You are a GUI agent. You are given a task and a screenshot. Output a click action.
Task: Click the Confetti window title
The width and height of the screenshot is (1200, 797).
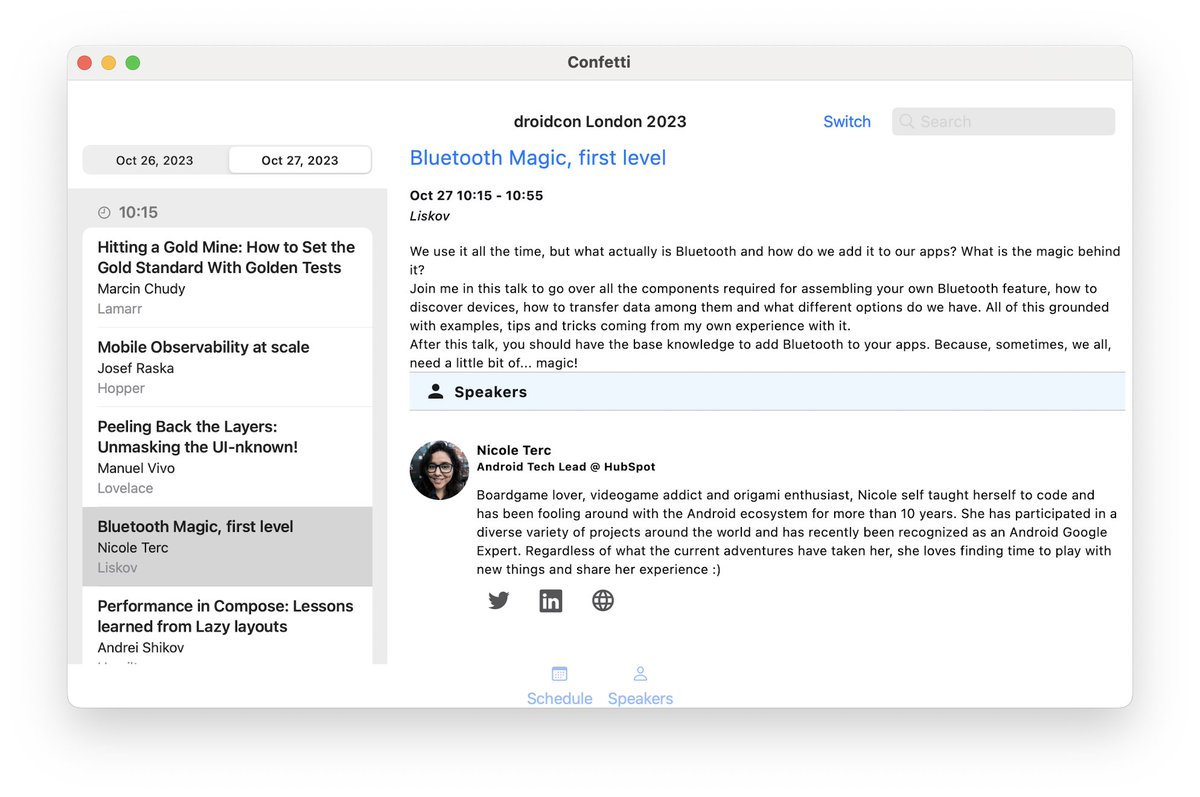599,62
